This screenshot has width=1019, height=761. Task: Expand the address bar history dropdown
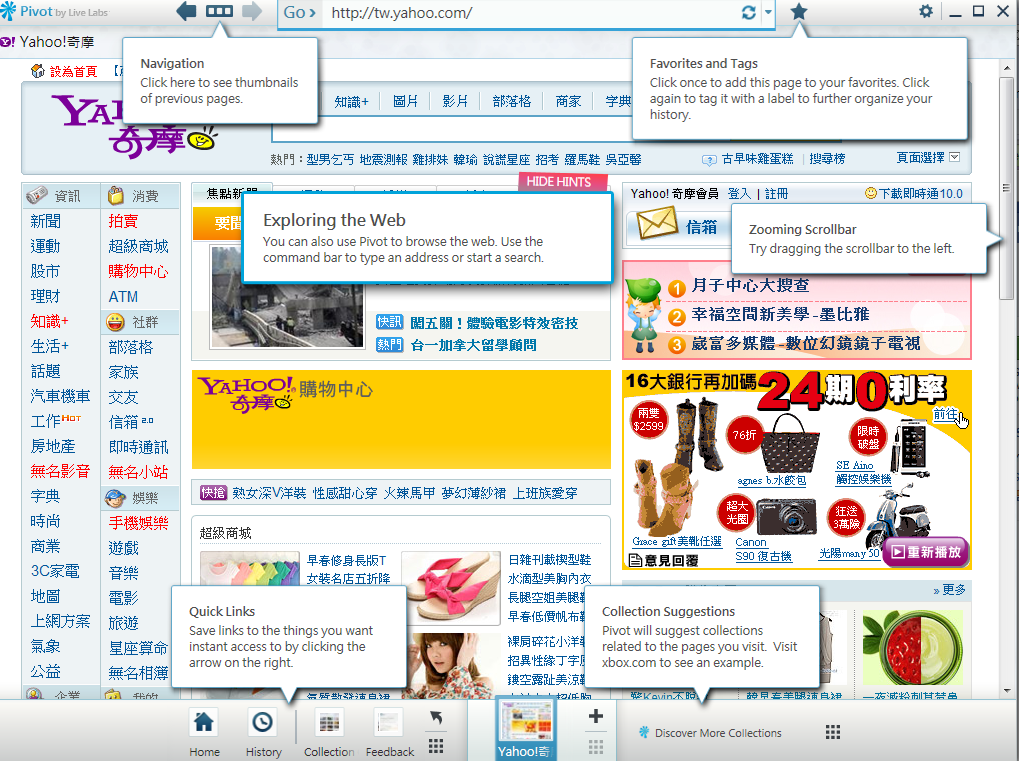[767, 12]
